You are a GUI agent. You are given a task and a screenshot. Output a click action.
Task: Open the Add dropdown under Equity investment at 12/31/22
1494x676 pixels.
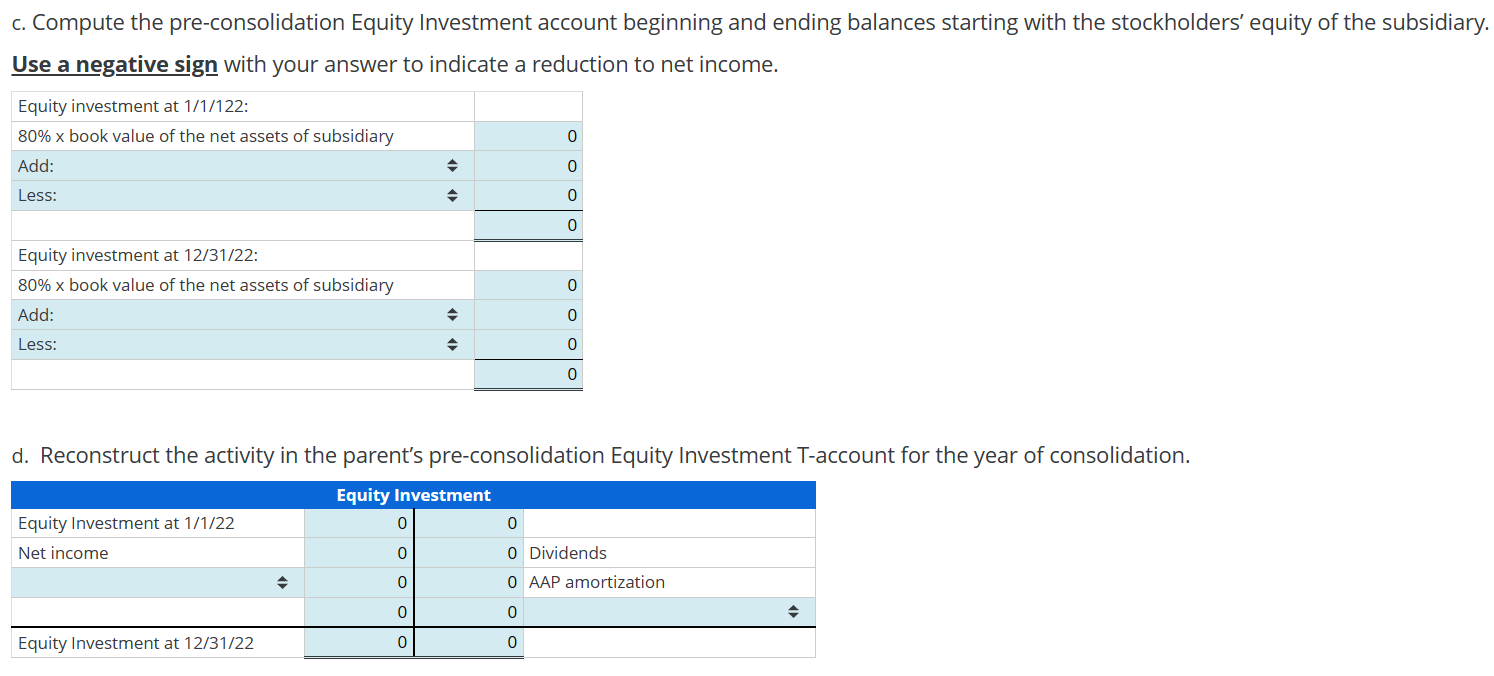(452, 314)
